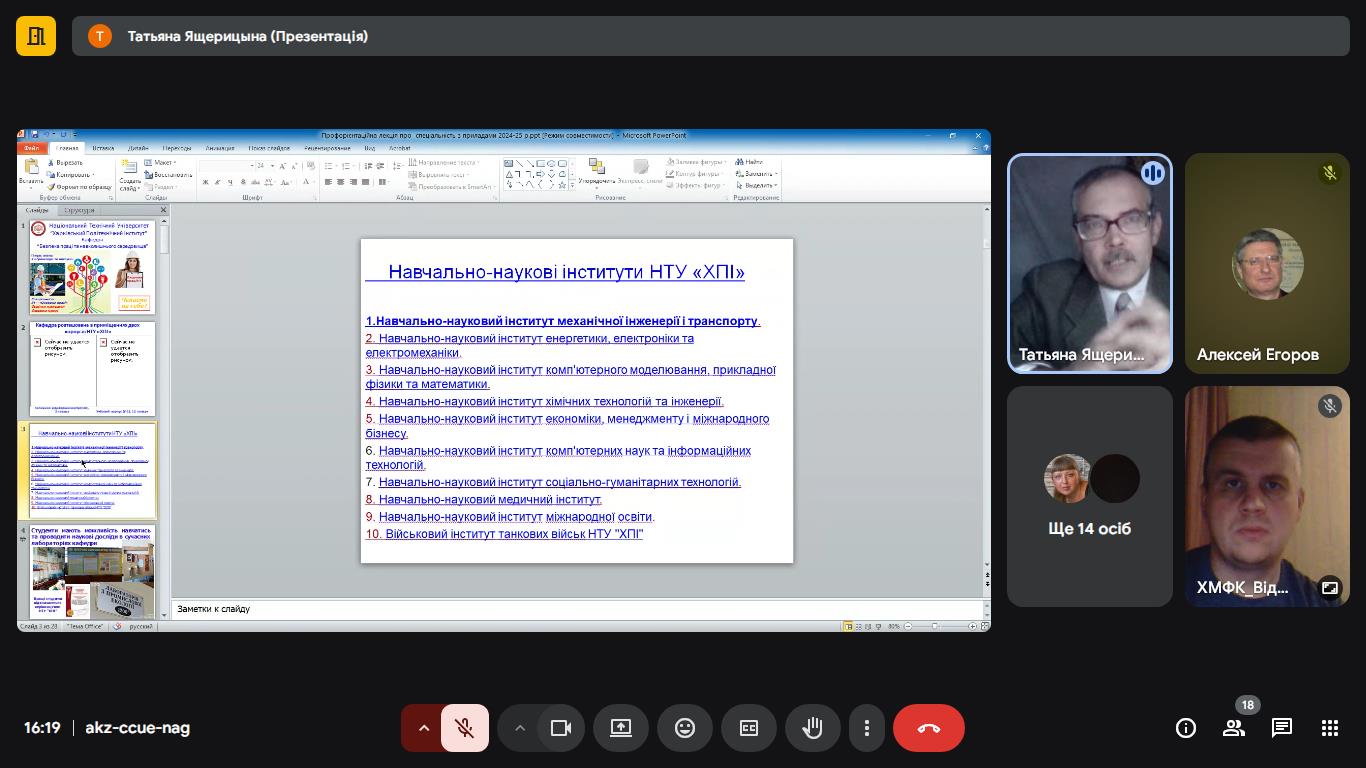Click the 'Файл' tab in PowerPoint
Screen dimensions: 1366x768
(32, 148)
